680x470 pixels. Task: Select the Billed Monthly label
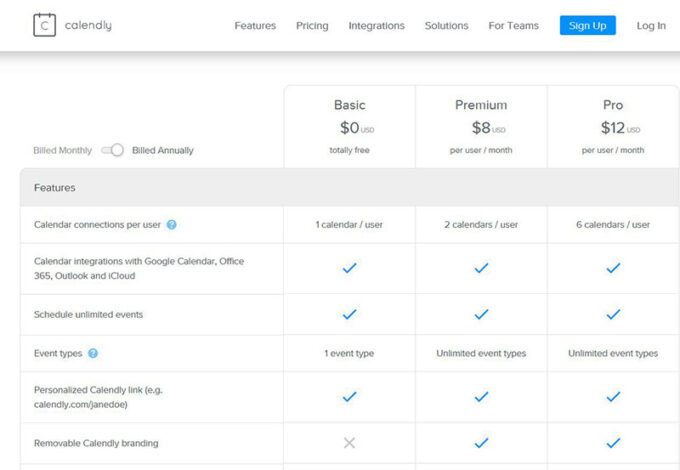[x=62, y=151]
